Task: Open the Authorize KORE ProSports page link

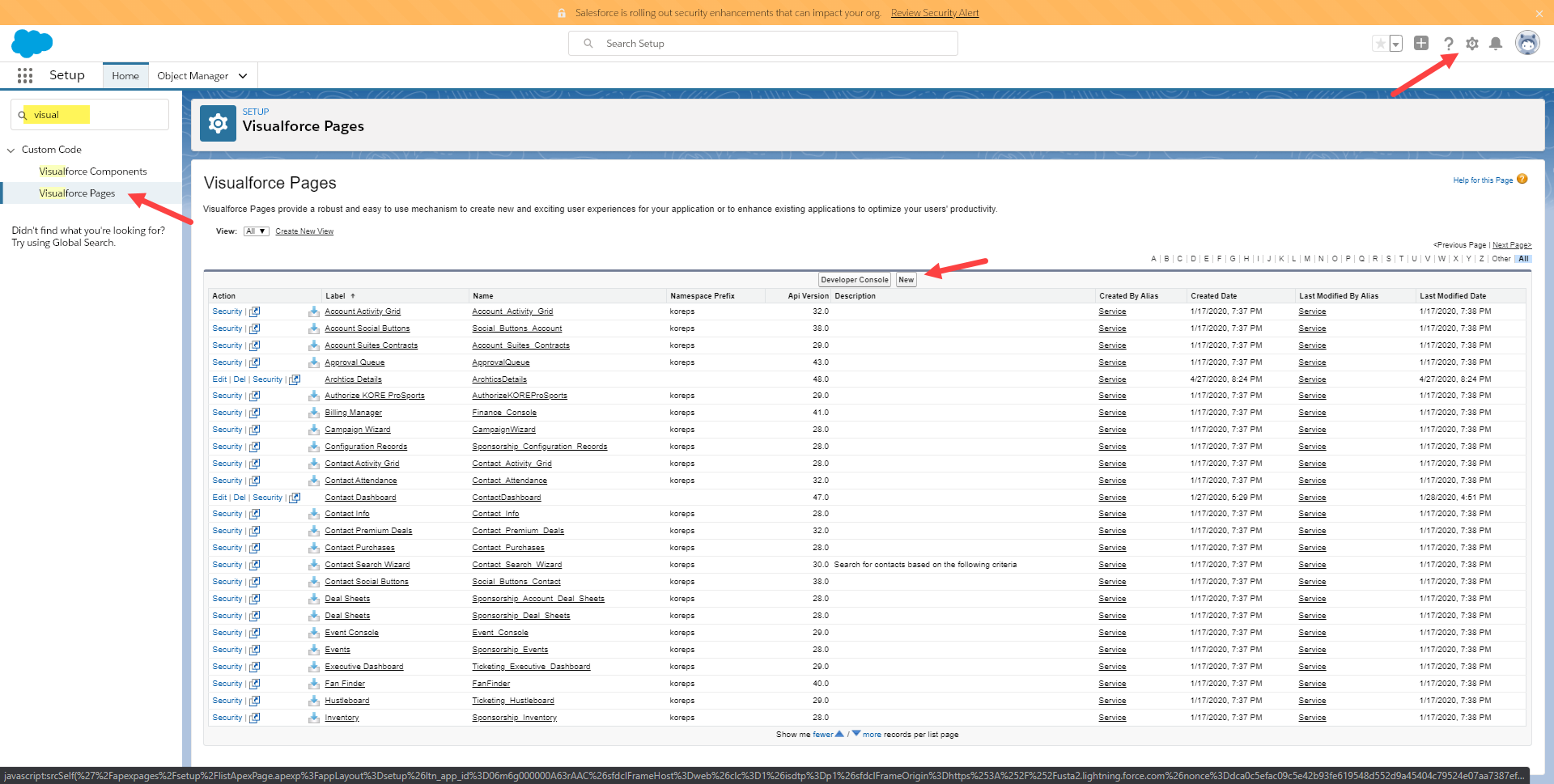Action: [x=375, y=396]
